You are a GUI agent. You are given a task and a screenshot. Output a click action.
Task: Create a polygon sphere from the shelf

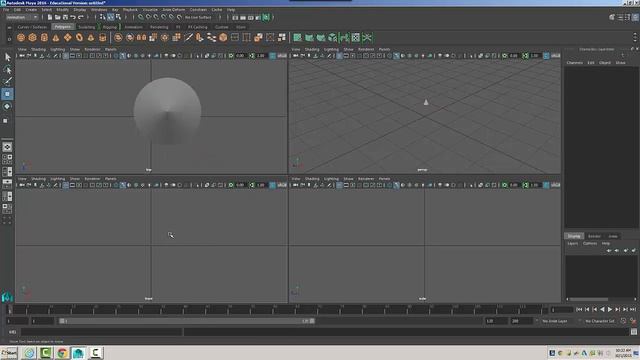point(21,38)
